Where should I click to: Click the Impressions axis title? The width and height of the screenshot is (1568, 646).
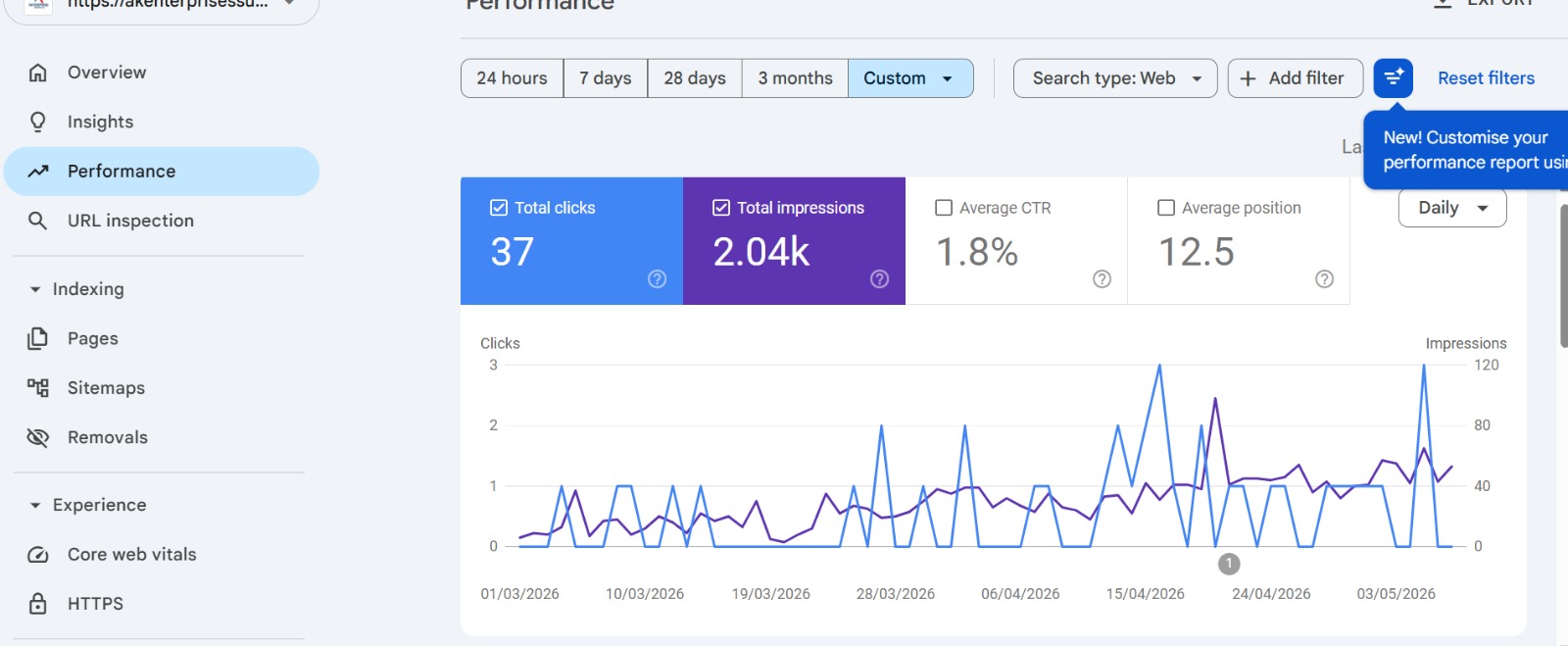[x=1466, y=343]
